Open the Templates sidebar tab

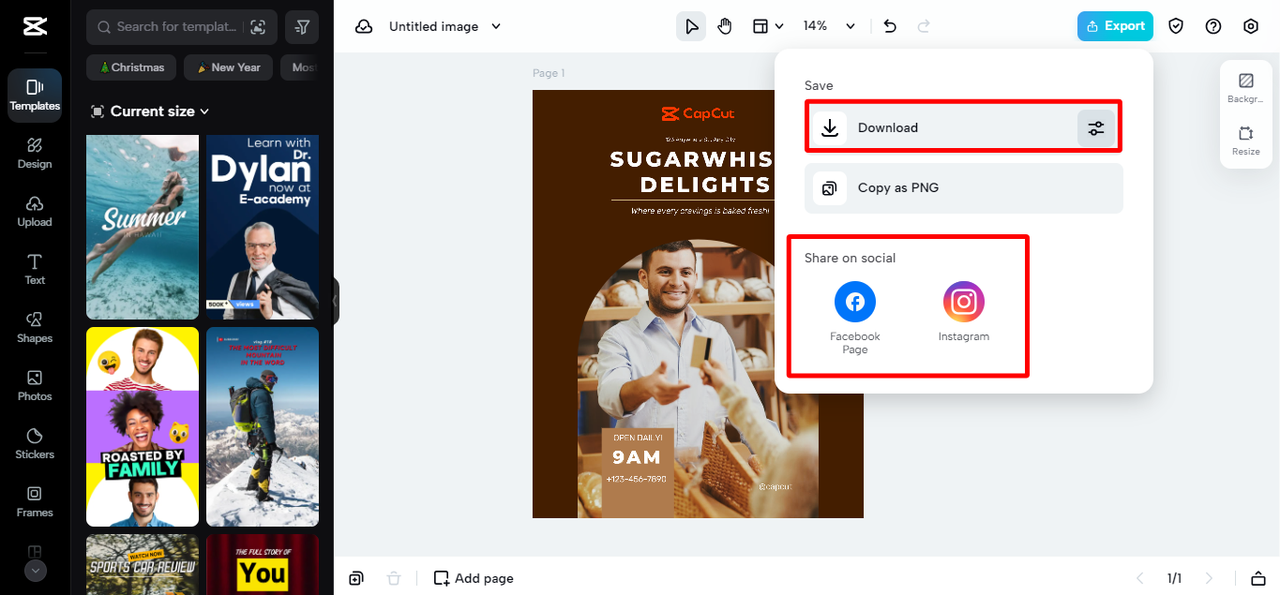(x=35, y=95)
